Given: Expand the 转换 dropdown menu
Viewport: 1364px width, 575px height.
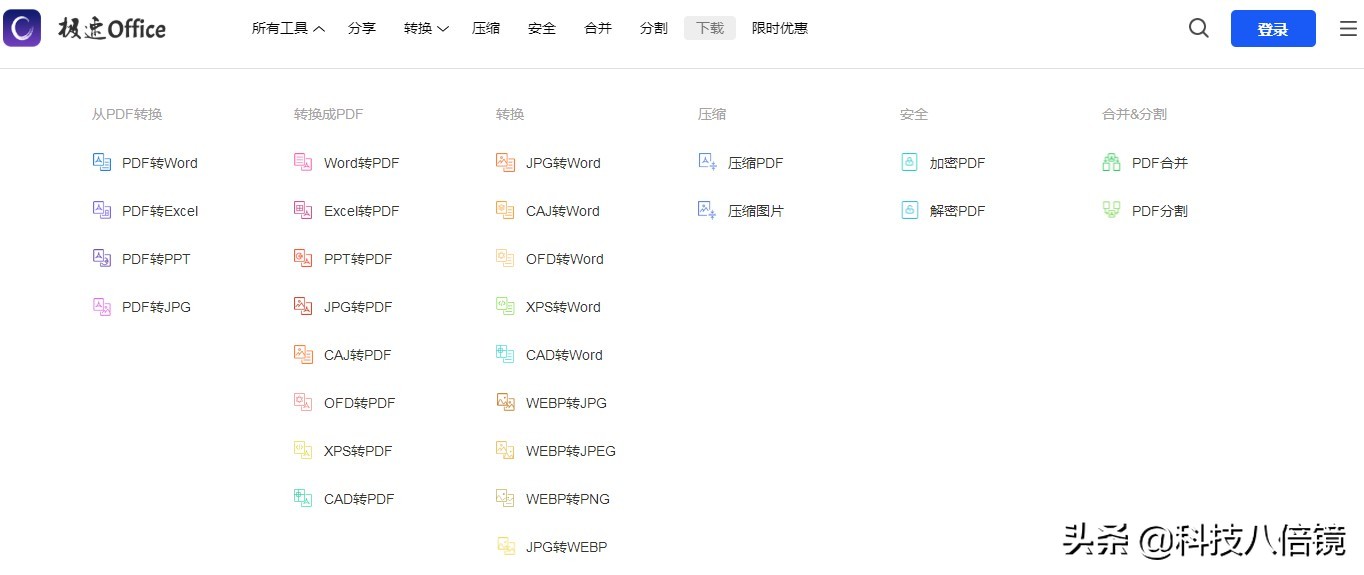Looking at the screenshot, I should pyautogui.click(x=426, y=29).
